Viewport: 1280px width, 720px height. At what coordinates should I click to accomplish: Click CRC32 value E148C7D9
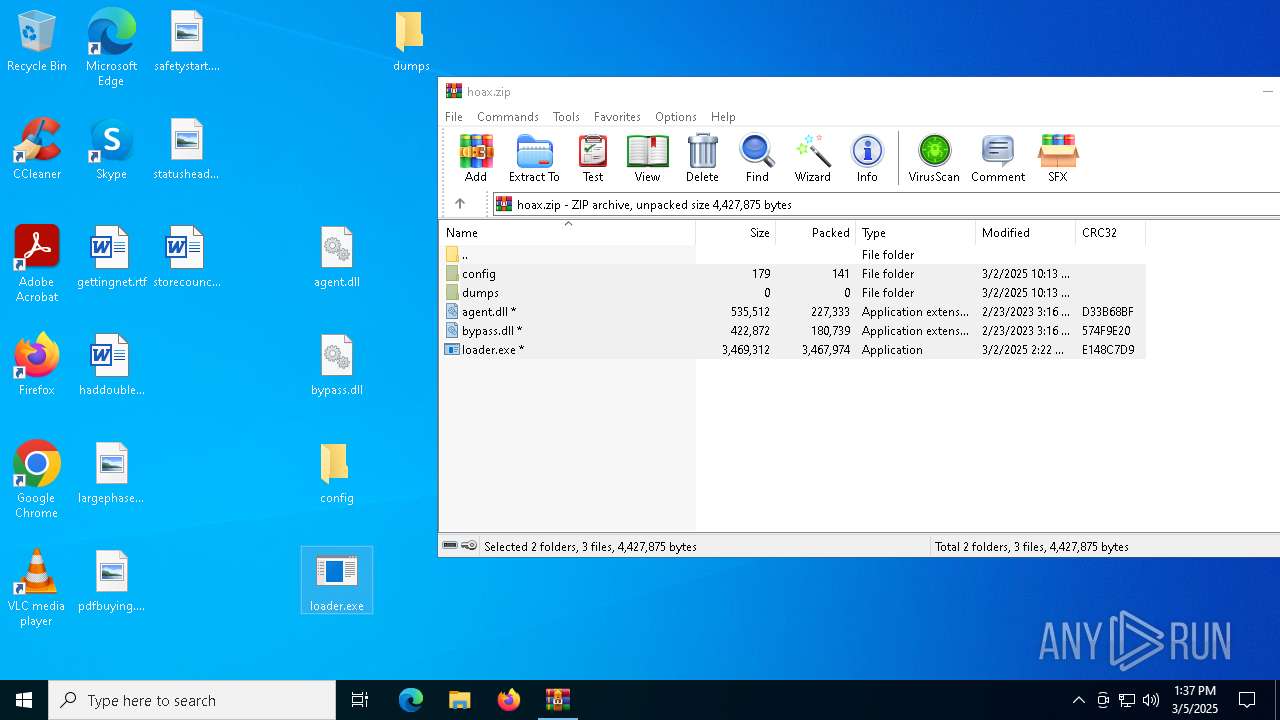pyautogui.click(x=1107, y=350)
